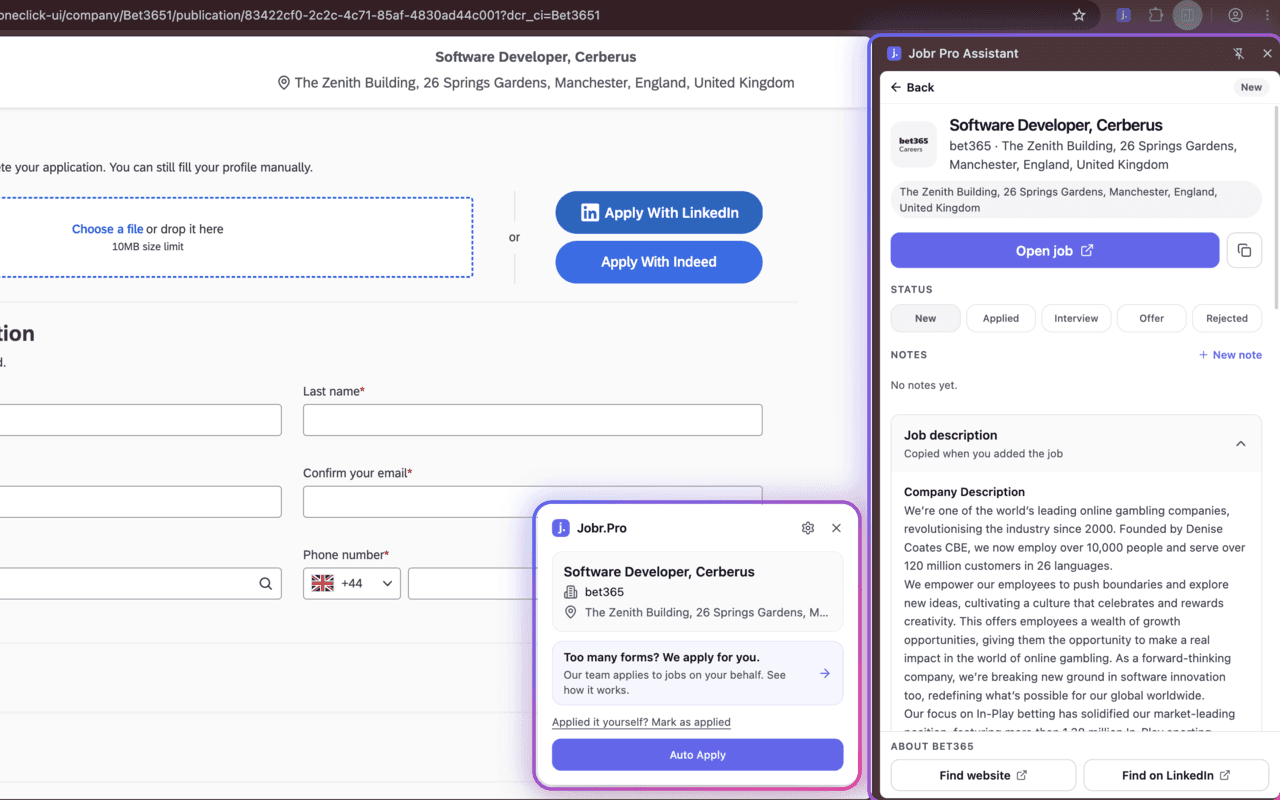Open Jobr.Pro popup settings gear

pyautogui.click(x=808, y=528)
